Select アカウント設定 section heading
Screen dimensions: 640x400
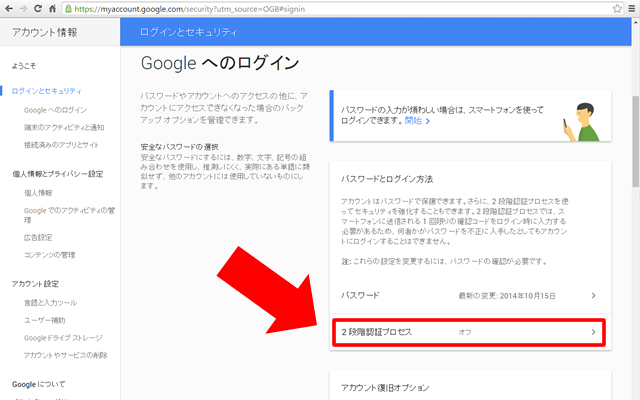point(35,284)
